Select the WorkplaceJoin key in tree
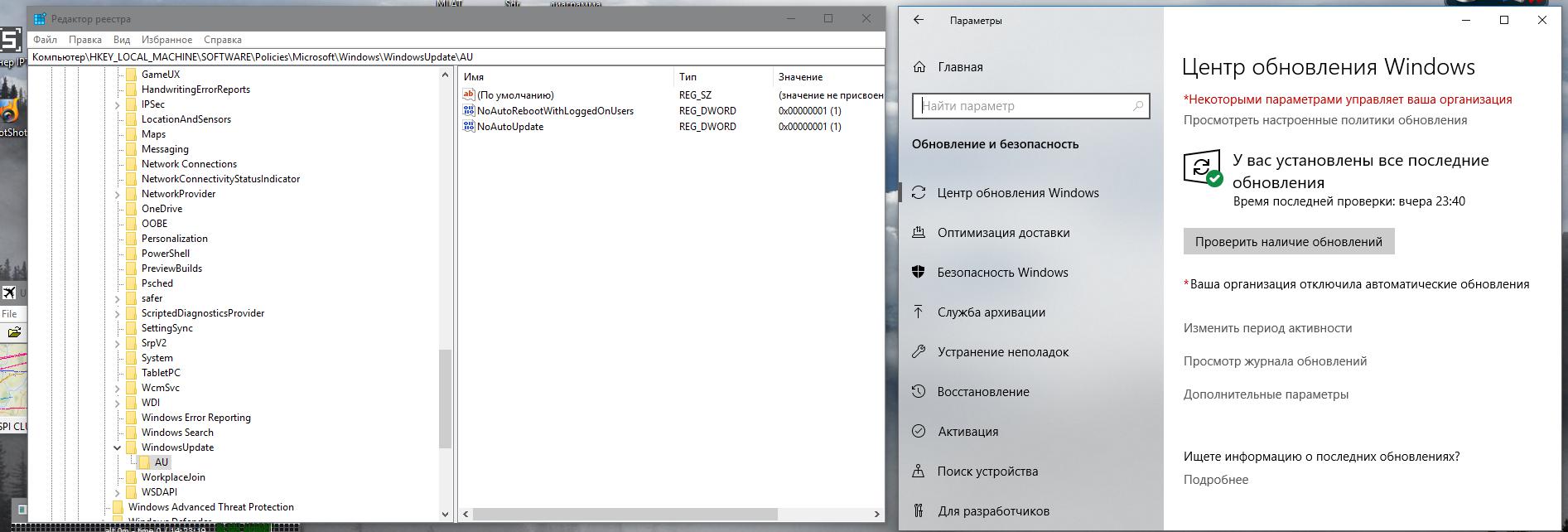This screenshot has height=532, width=1568. [x=173, y=477]
